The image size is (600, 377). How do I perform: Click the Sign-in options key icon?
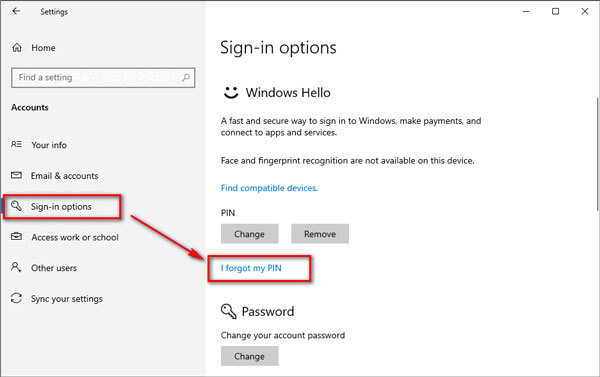(x=16, y=206)
